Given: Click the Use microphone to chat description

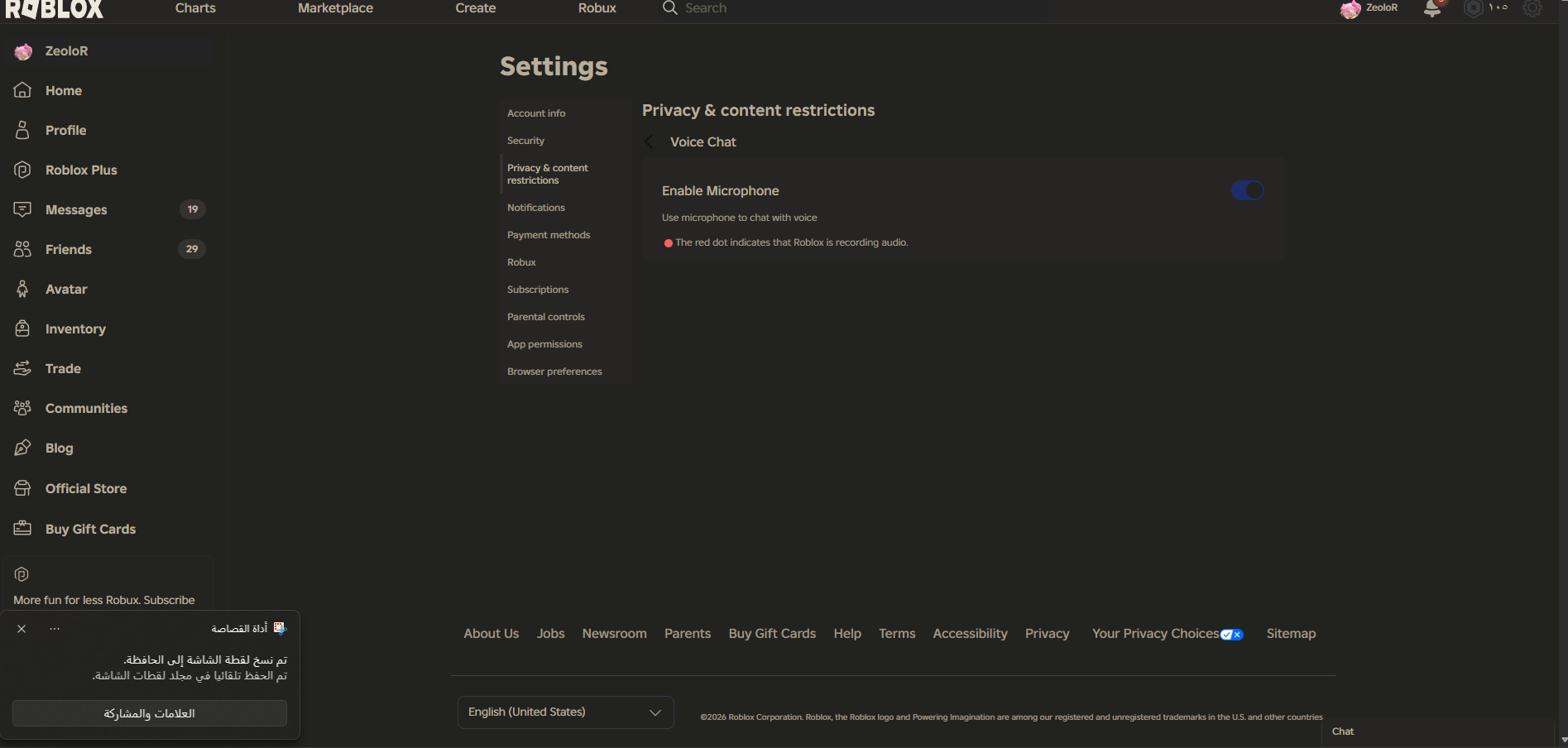Looking at the screenshot, I should click(740, 218).
